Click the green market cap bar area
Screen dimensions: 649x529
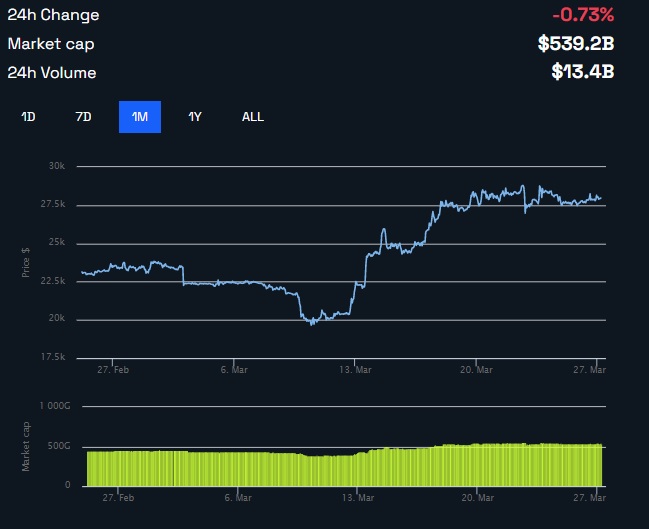[x=344, y=465]
